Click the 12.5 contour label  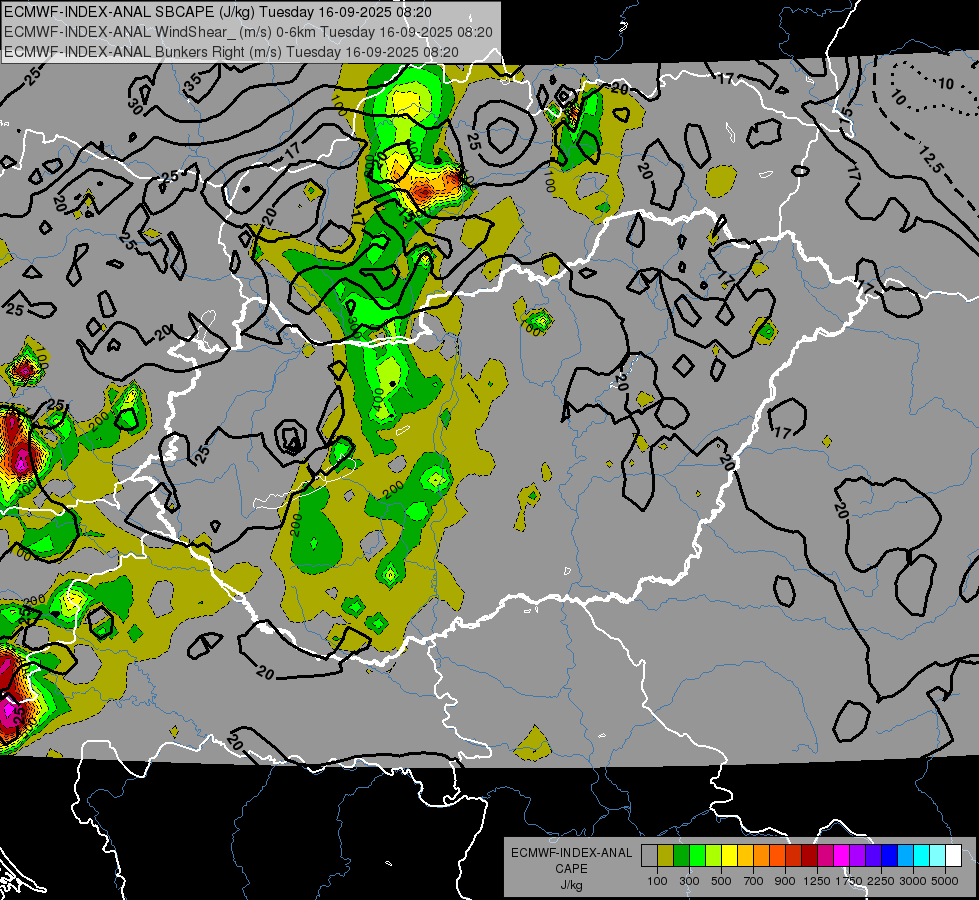(932, 158)
